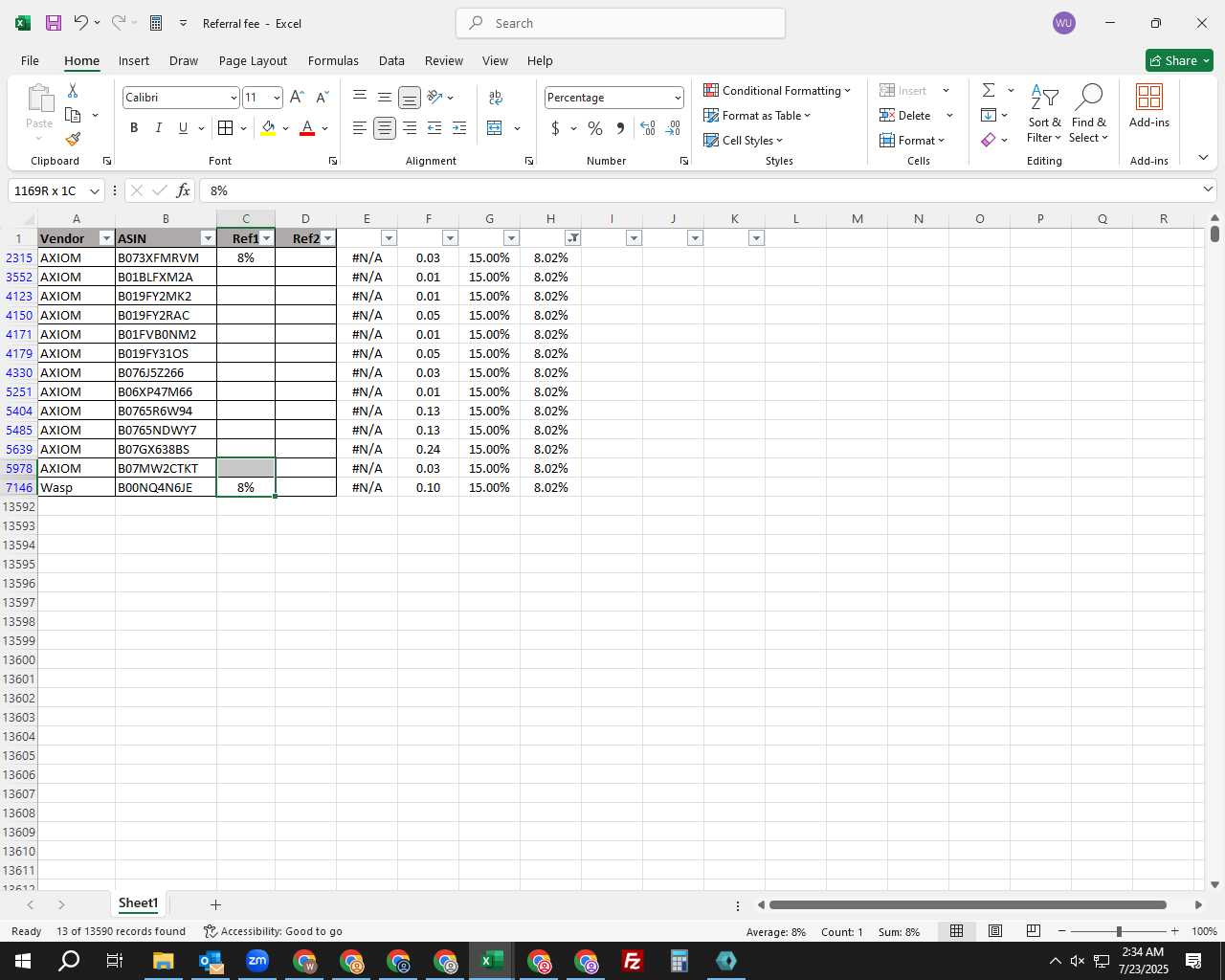Click the Merge & Center icon

point(495,127)
